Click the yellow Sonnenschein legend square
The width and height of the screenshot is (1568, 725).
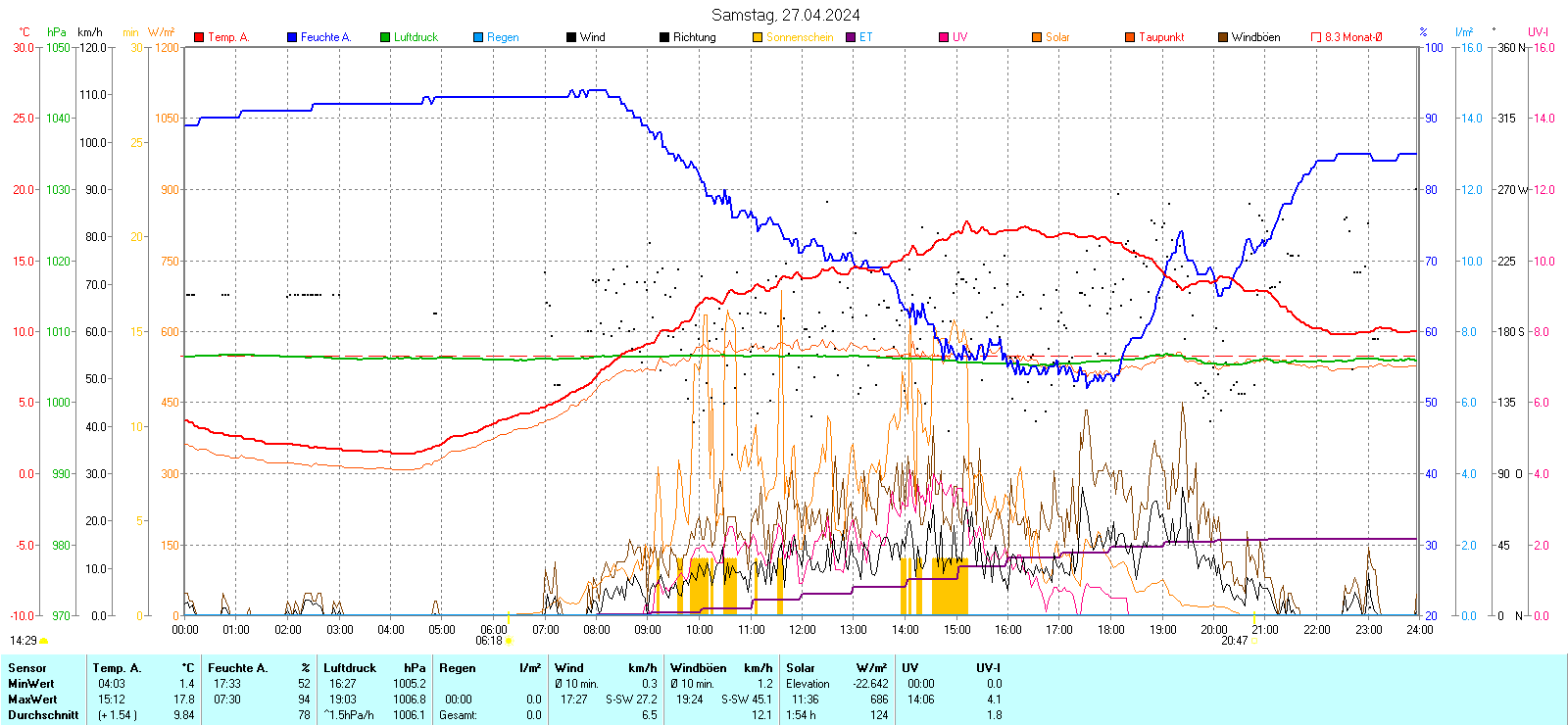(758, 37)
